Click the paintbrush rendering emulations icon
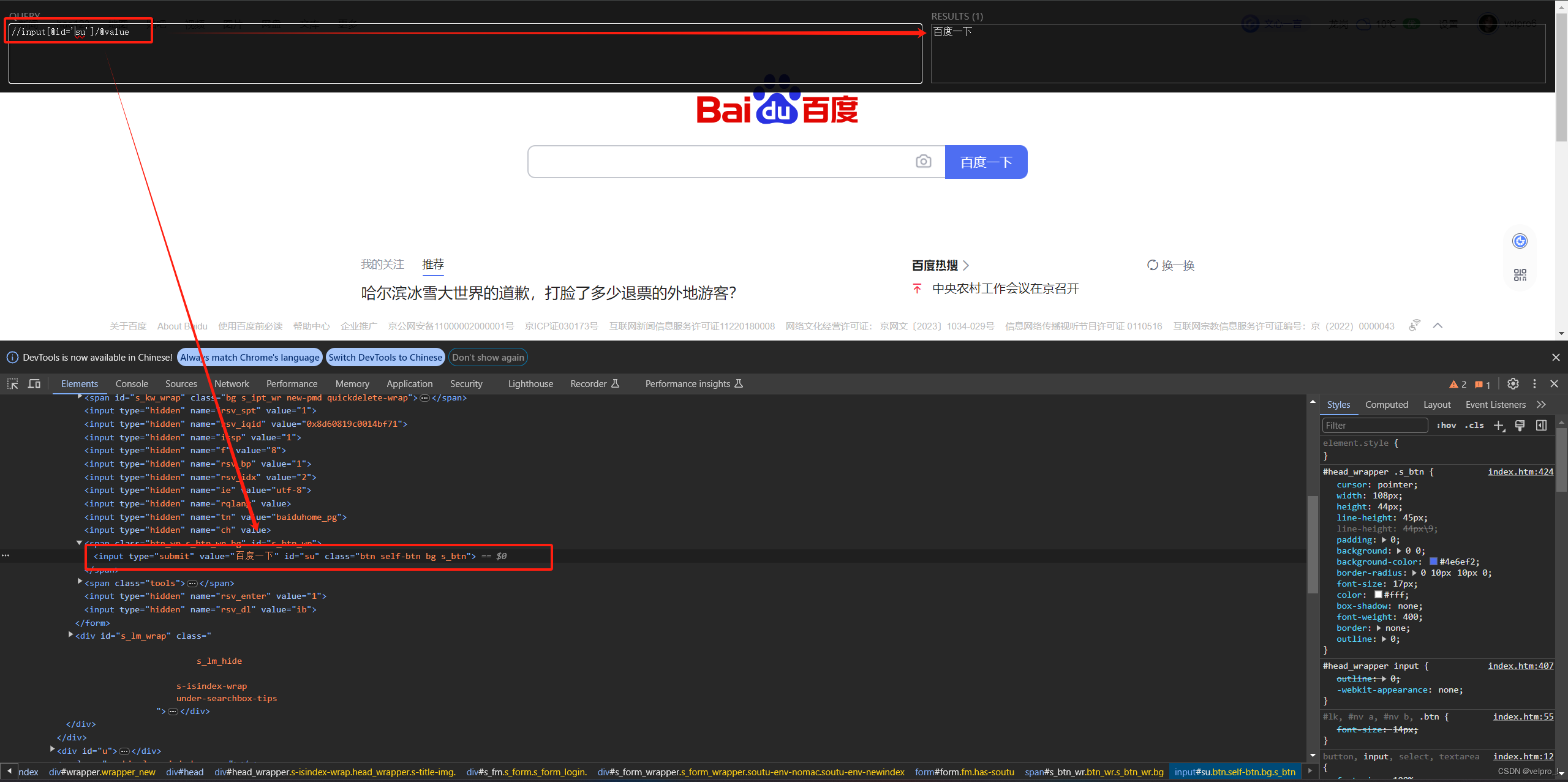1568x782 pixels. (1520, 426)
